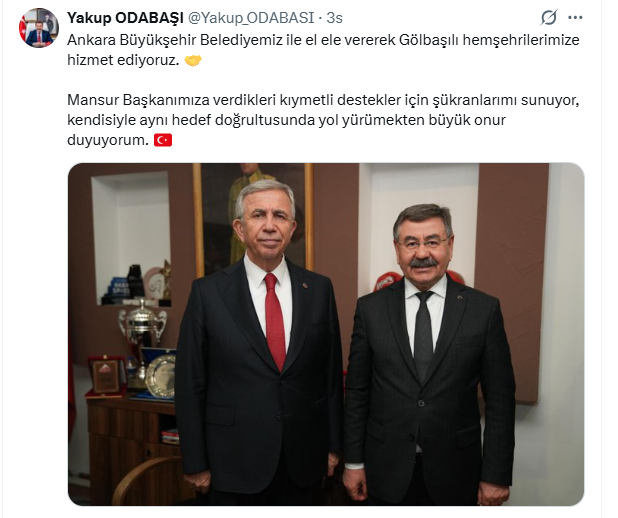
Task: Click the red-framed plaque on the cabinet
Action: (x=106, y=376)
